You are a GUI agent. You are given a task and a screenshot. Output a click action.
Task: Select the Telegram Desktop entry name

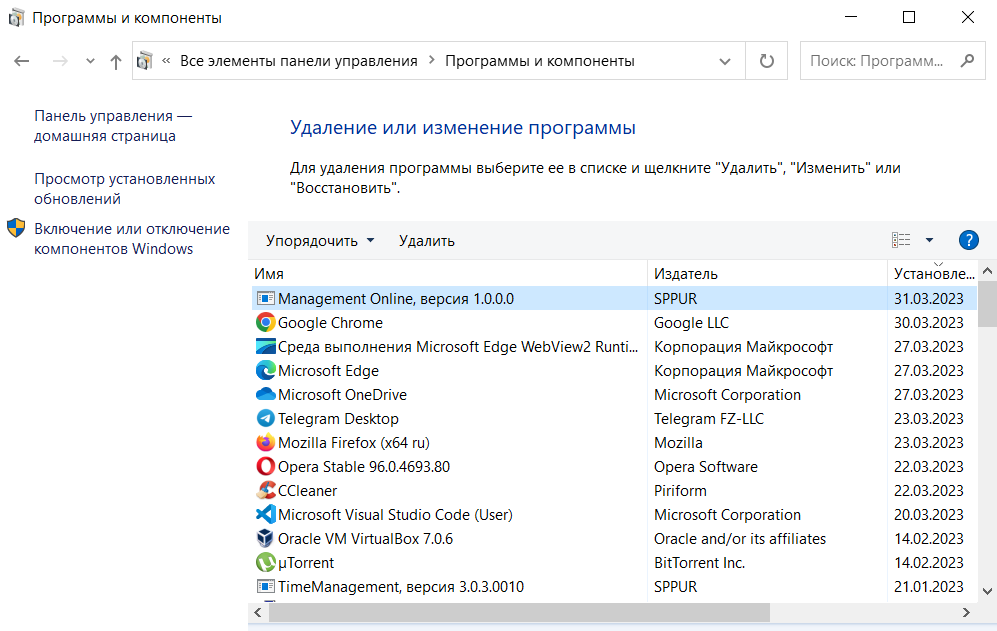pos(338,419)
